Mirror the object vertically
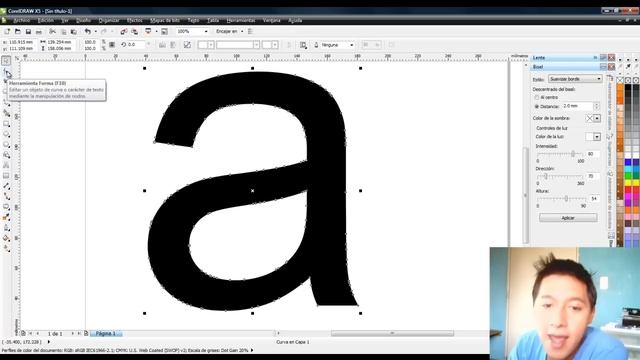640x360 pixels. (x=173, y=45)
